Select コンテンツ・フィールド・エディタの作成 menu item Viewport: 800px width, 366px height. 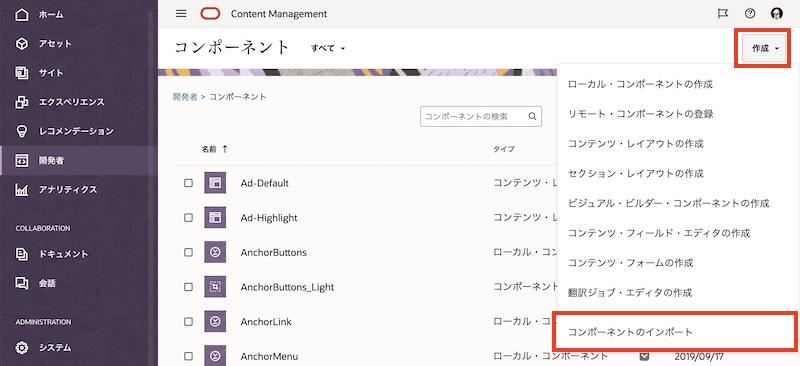tap(659, 233)
